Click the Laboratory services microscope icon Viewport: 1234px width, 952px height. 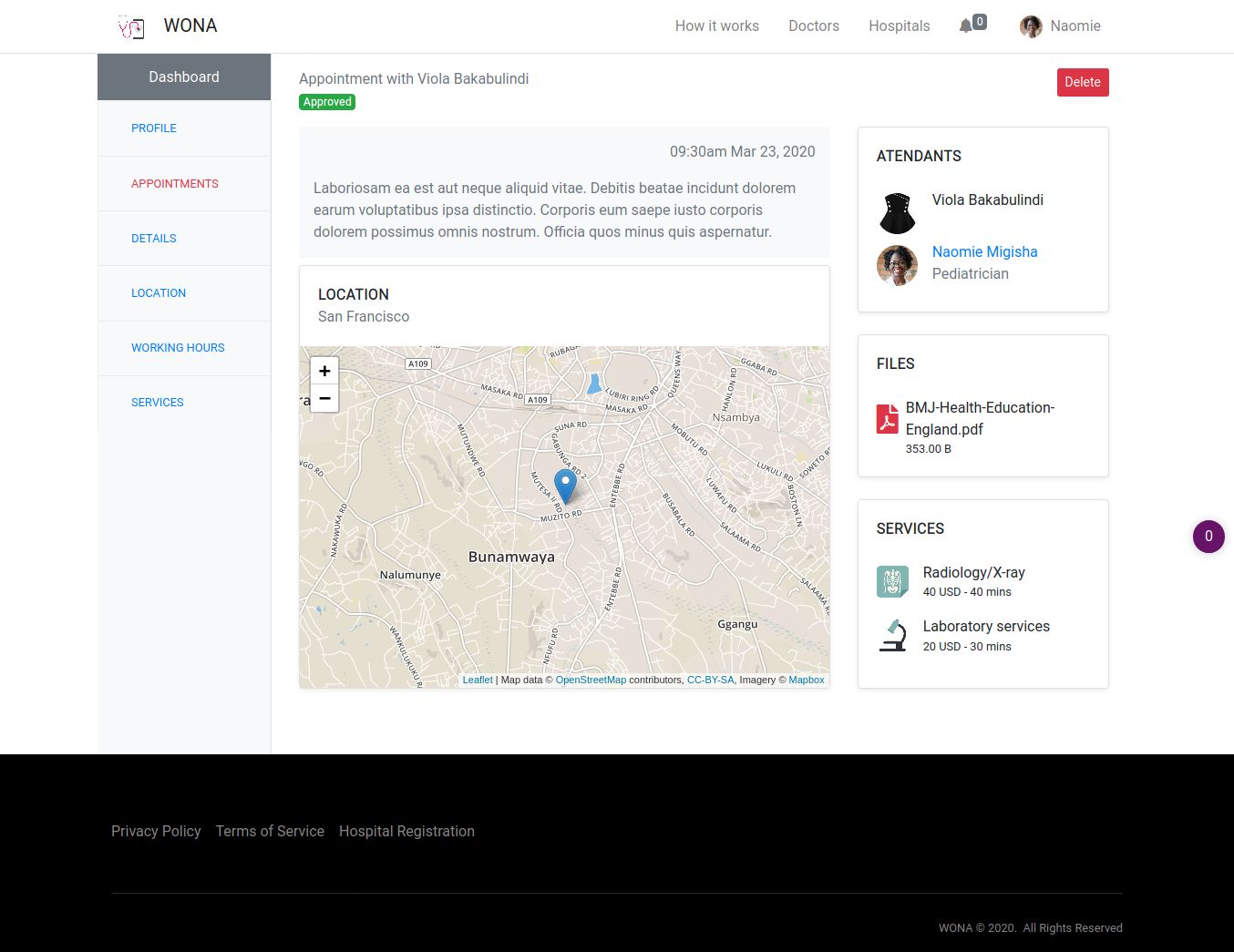[892, 636]
